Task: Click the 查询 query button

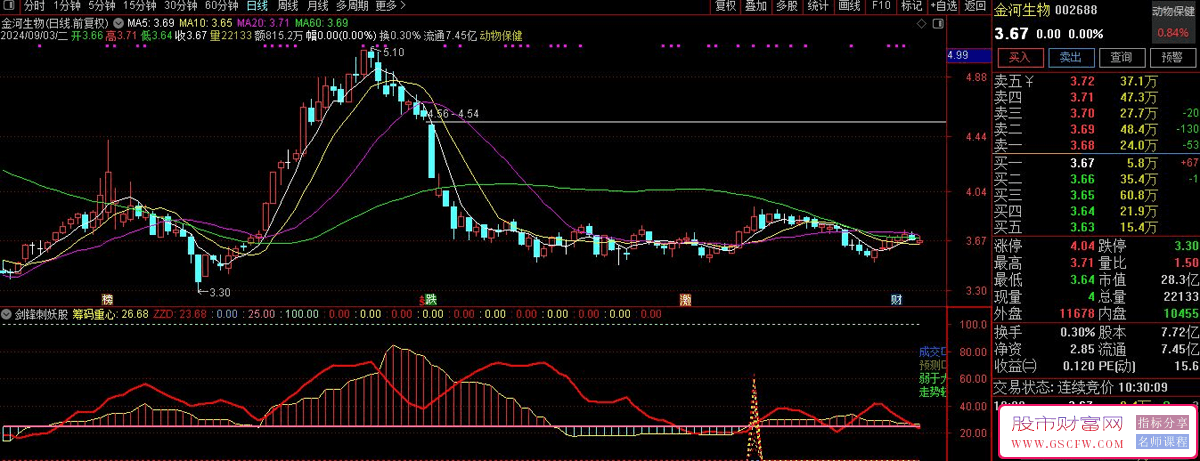Action: [x=1121, y=57]
